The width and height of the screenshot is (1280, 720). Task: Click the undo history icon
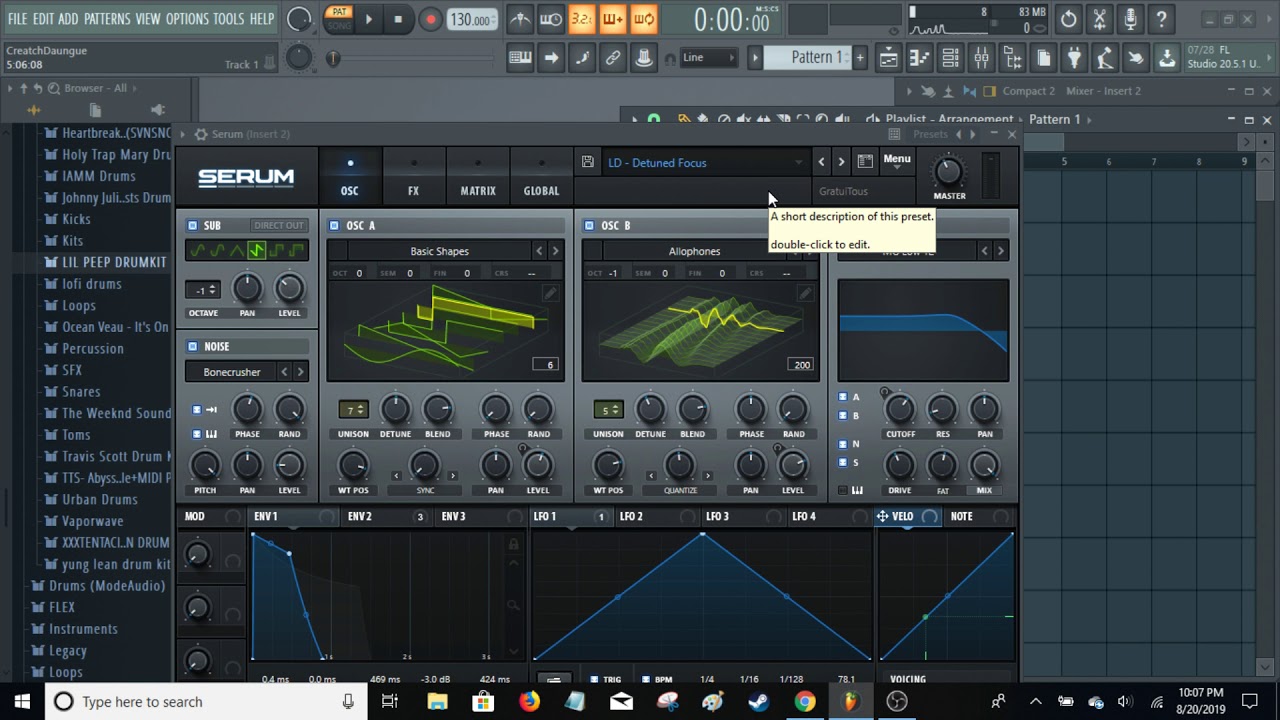pos(1069,19)
